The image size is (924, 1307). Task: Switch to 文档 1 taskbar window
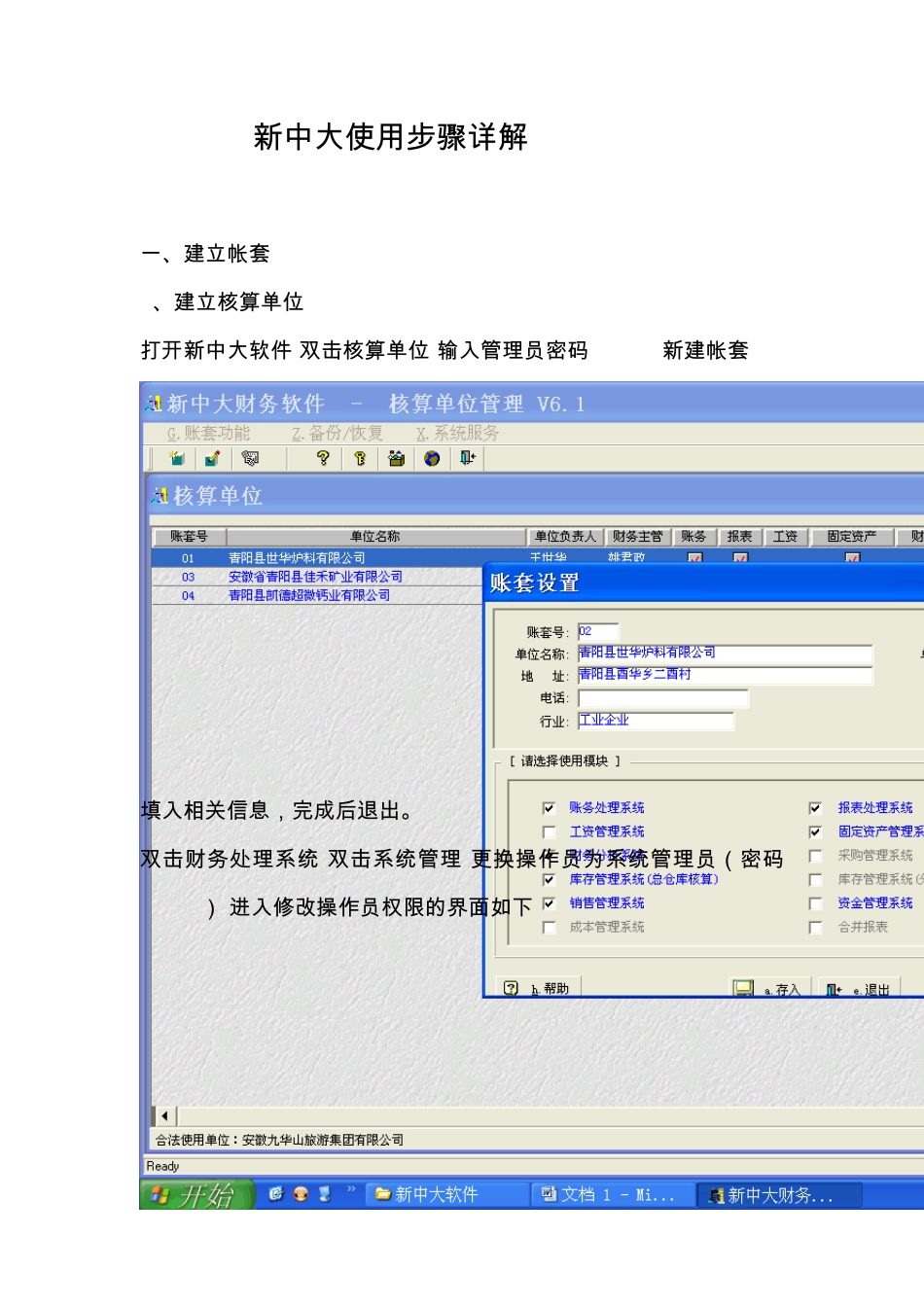click(612, 1194)
